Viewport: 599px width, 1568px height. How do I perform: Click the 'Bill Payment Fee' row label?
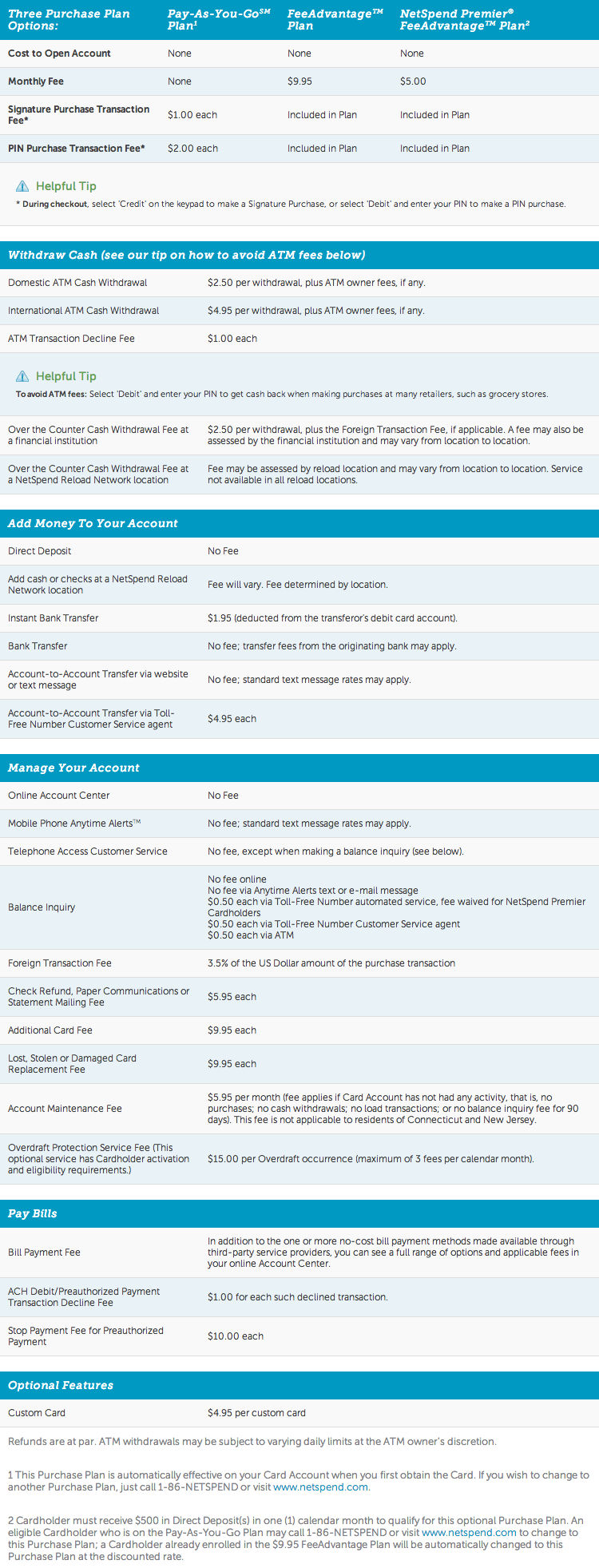44,1252
